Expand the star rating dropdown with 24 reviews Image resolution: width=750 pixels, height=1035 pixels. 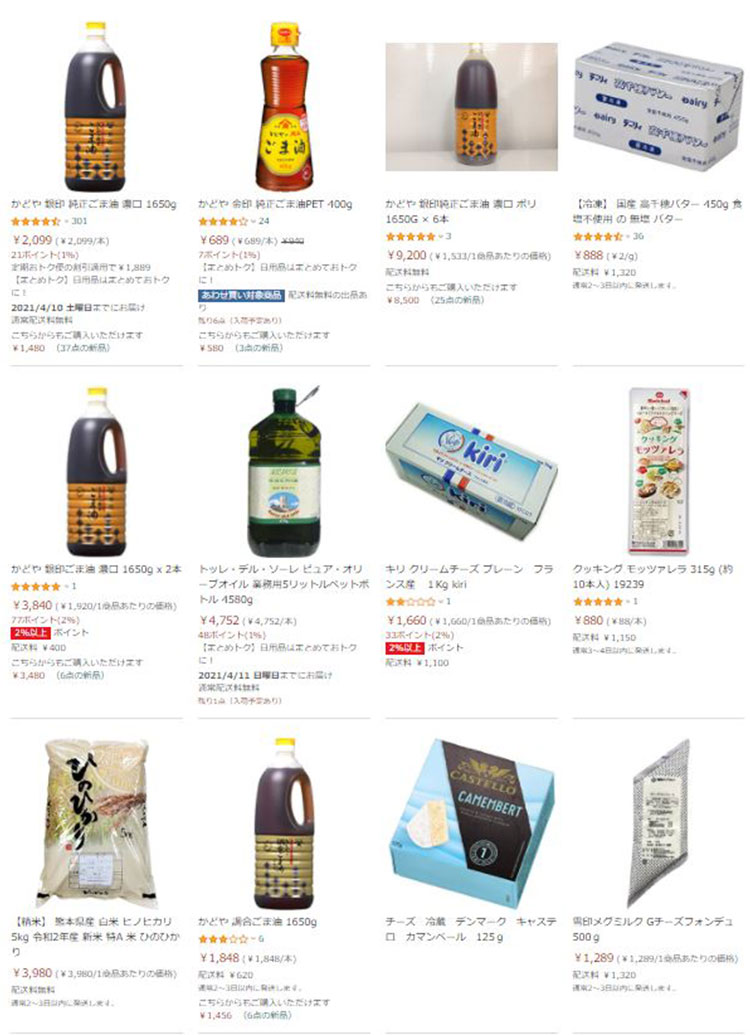pyautogui.click(x=254, y=221)
